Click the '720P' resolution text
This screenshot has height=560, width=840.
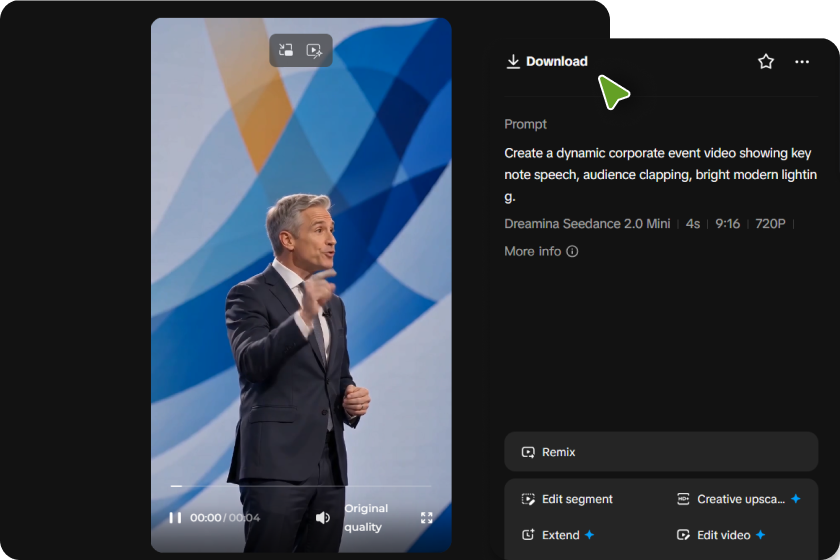770,223
